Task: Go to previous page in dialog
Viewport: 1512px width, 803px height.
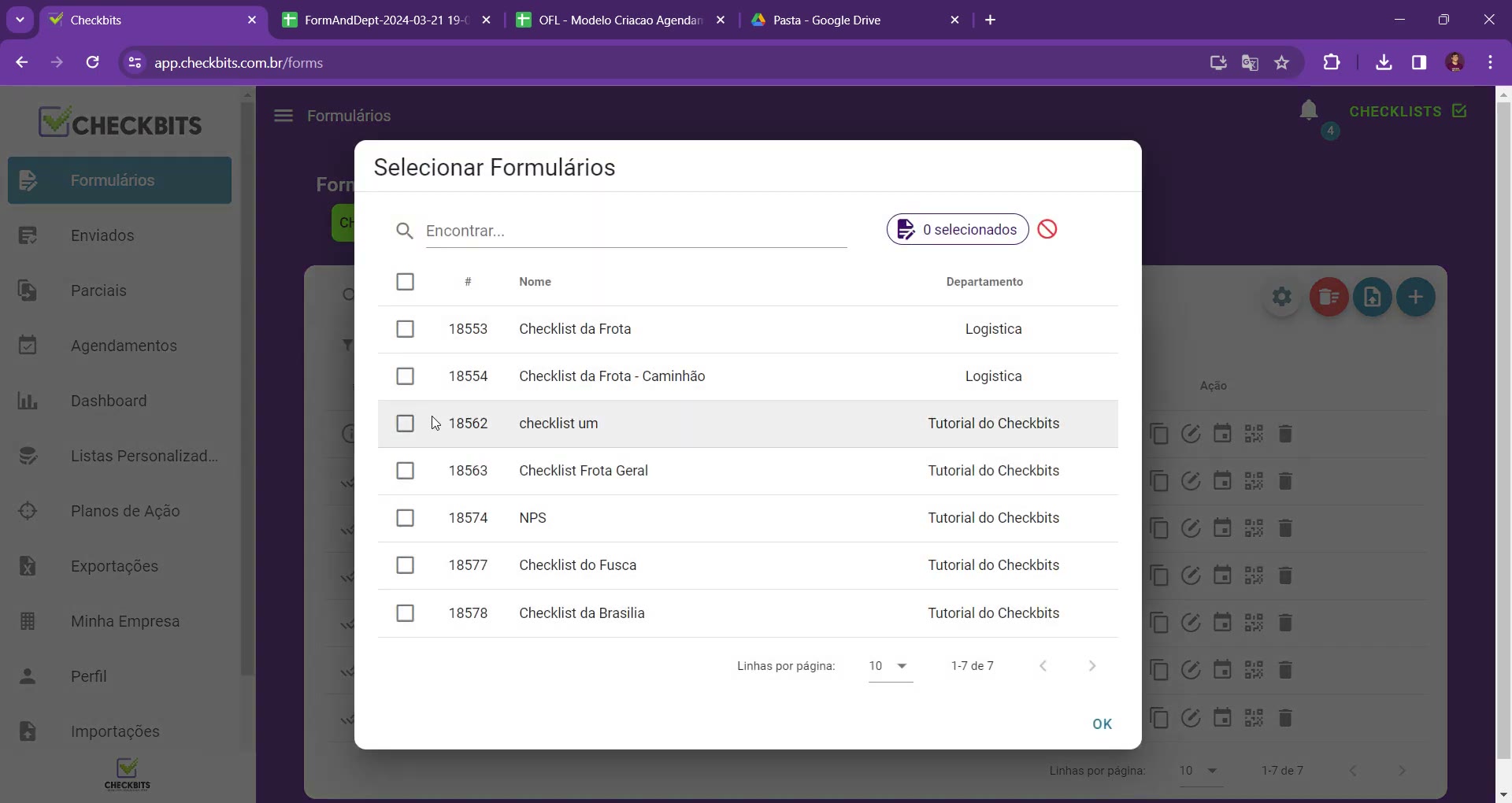Action: [1043, 666]
